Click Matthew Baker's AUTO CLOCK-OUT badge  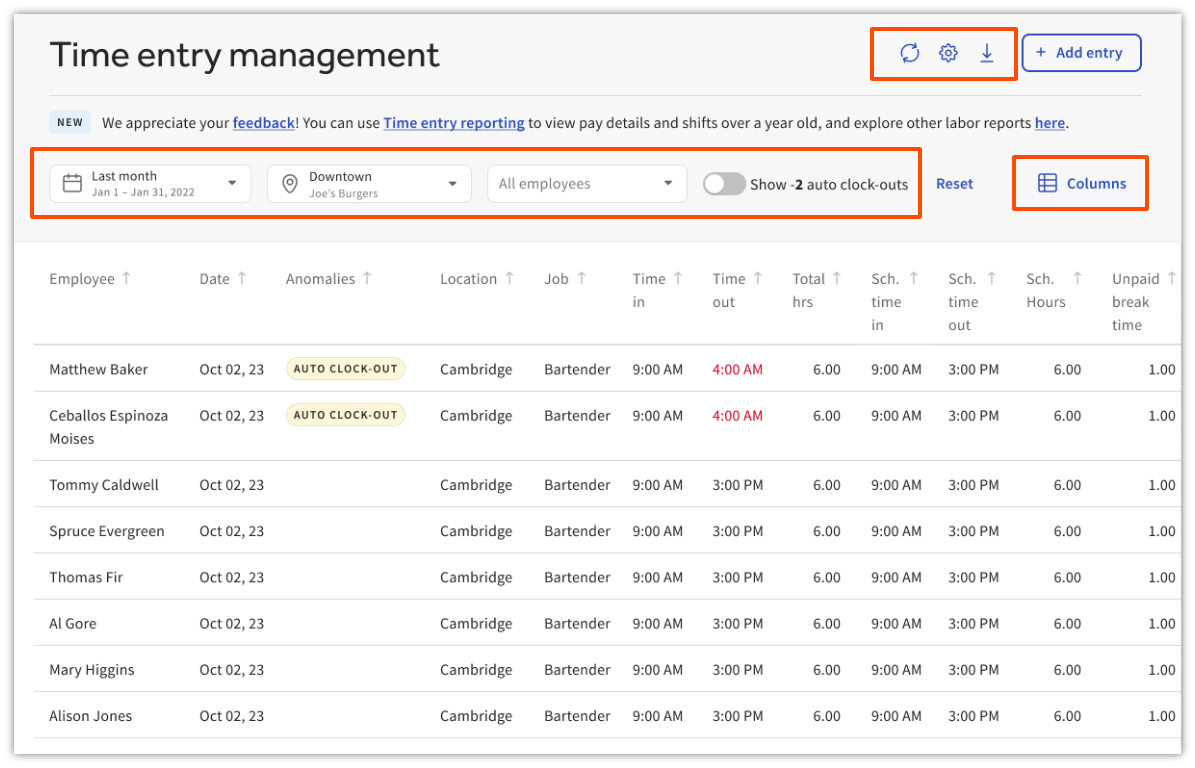[x=345, y=368]
